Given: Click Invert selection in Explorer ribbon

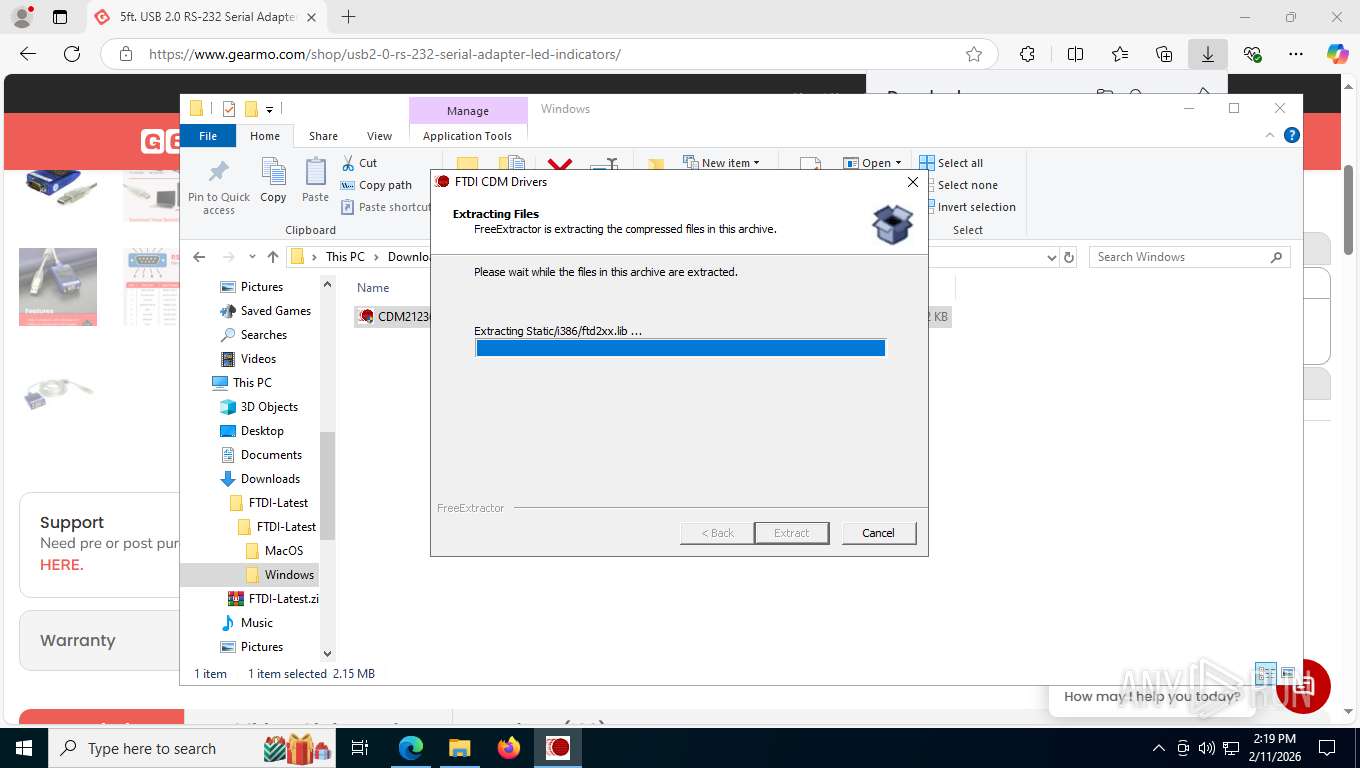Looking at the screenshot, I should tap(967, 207).
